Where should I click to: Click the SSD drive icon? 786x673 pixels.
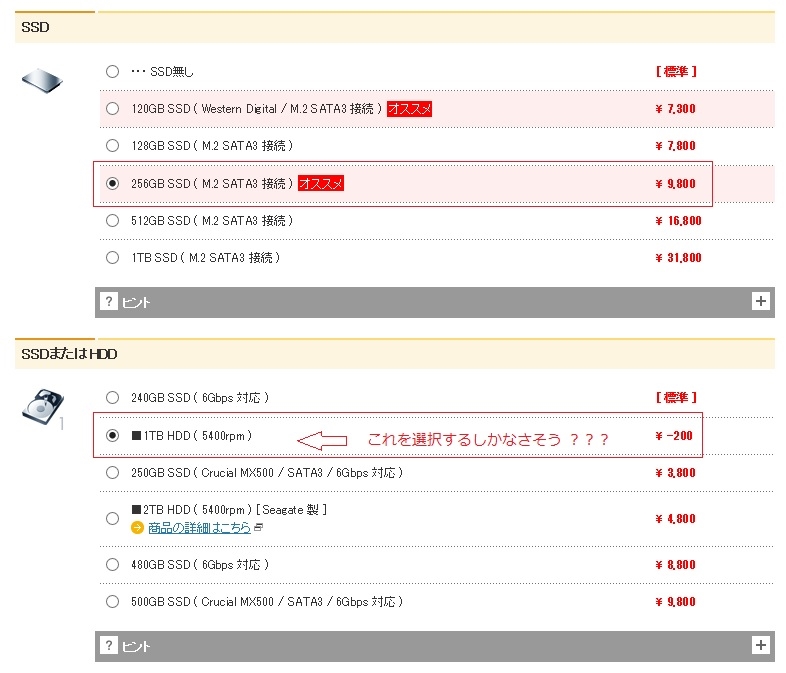(x=42, y=79)
